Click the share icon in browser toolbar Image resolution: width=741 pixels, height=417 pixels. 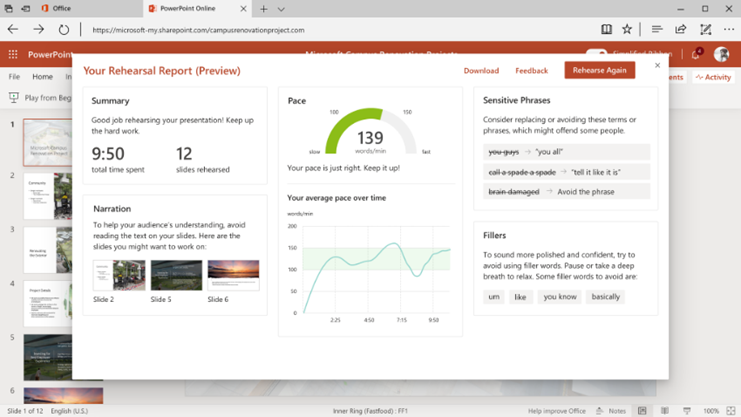[x=681, y=30]
